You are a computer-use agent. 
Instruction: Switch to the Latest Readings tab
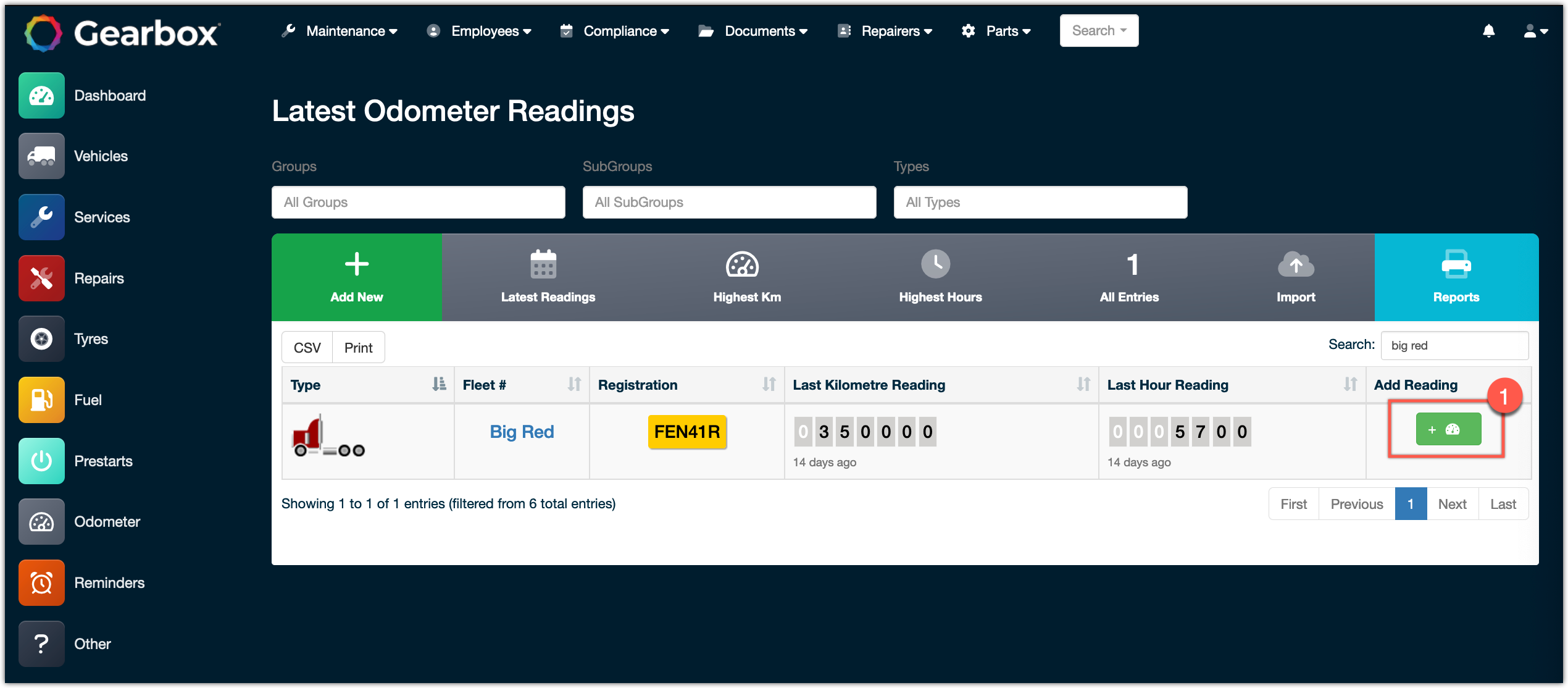click(548, 277)
